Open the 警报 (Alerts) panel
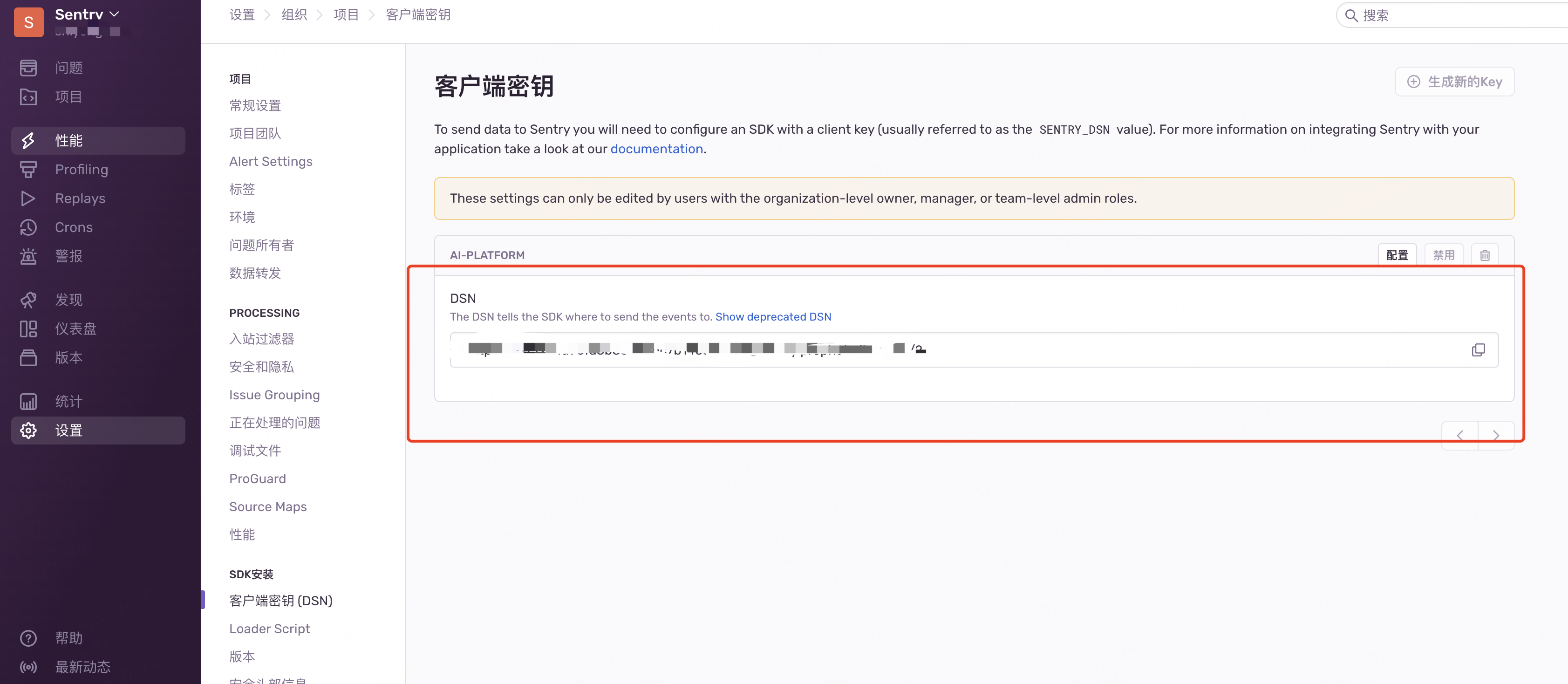The width and height of the screenshot is (1568, 684). (69, 256)
